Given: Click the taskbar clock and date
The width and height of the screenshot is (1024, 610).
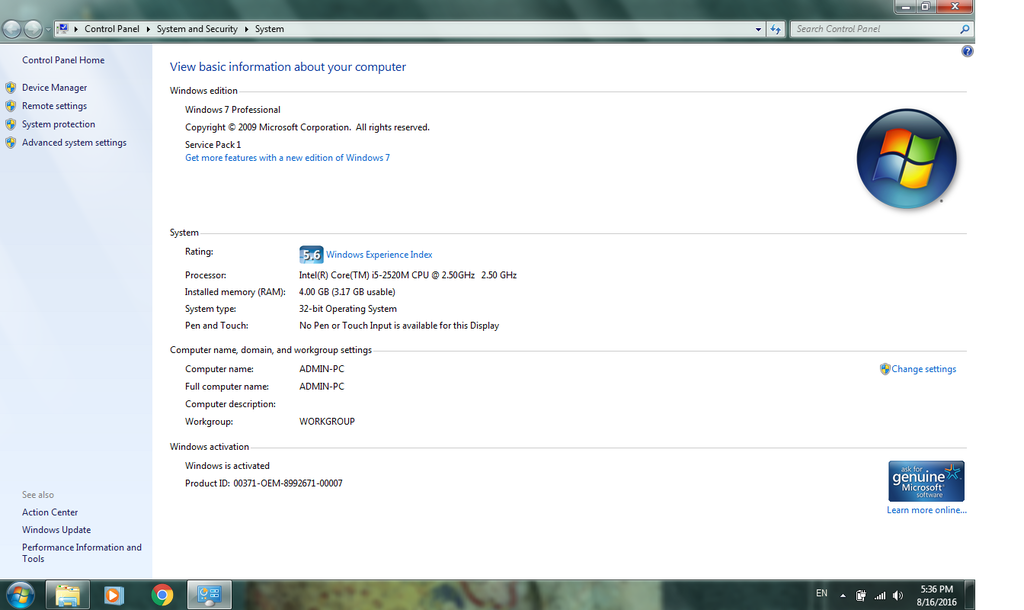Looking at the screenshot, I should [x=935, y=595].
